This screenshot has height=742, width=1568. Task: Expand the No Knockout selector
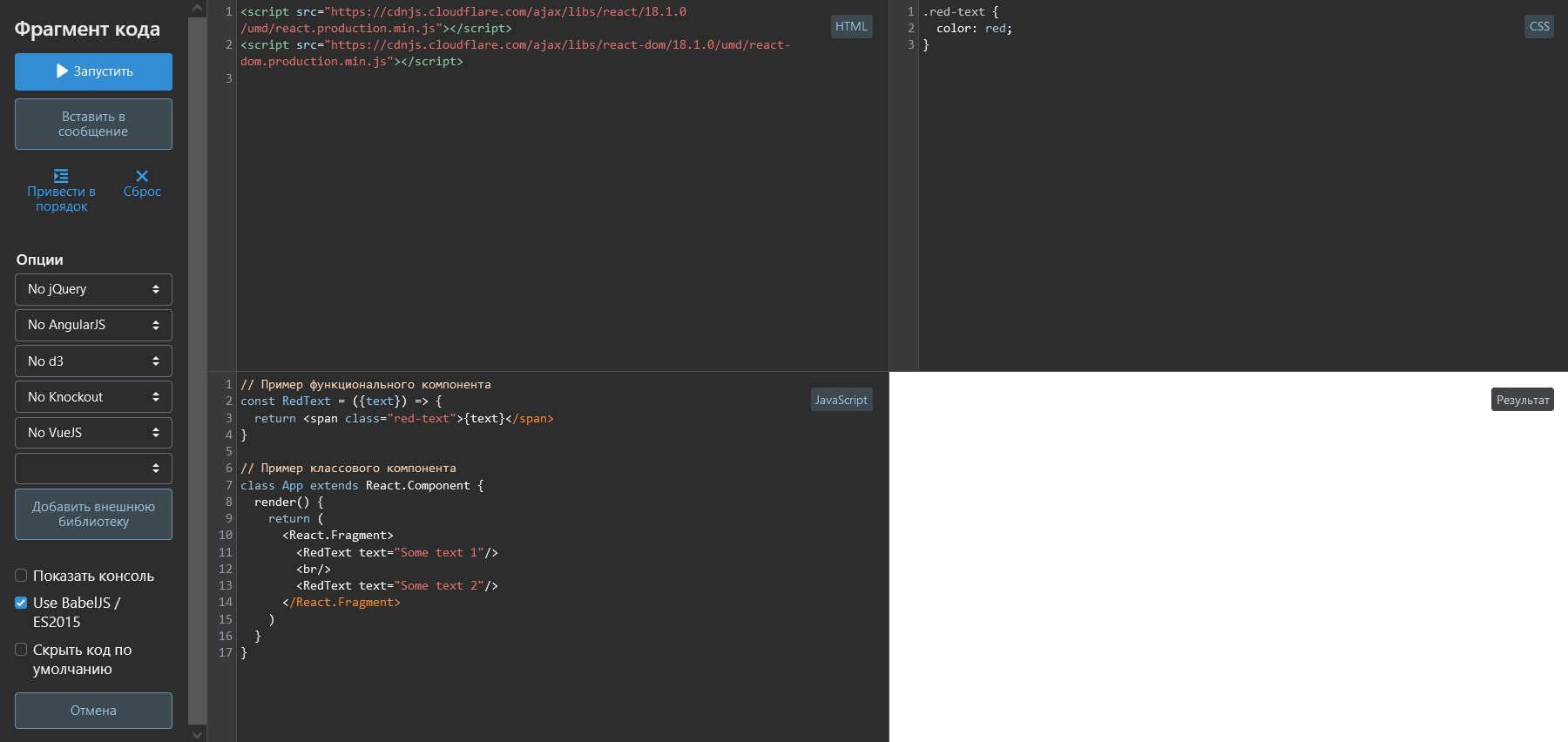(x=93, y=396)
